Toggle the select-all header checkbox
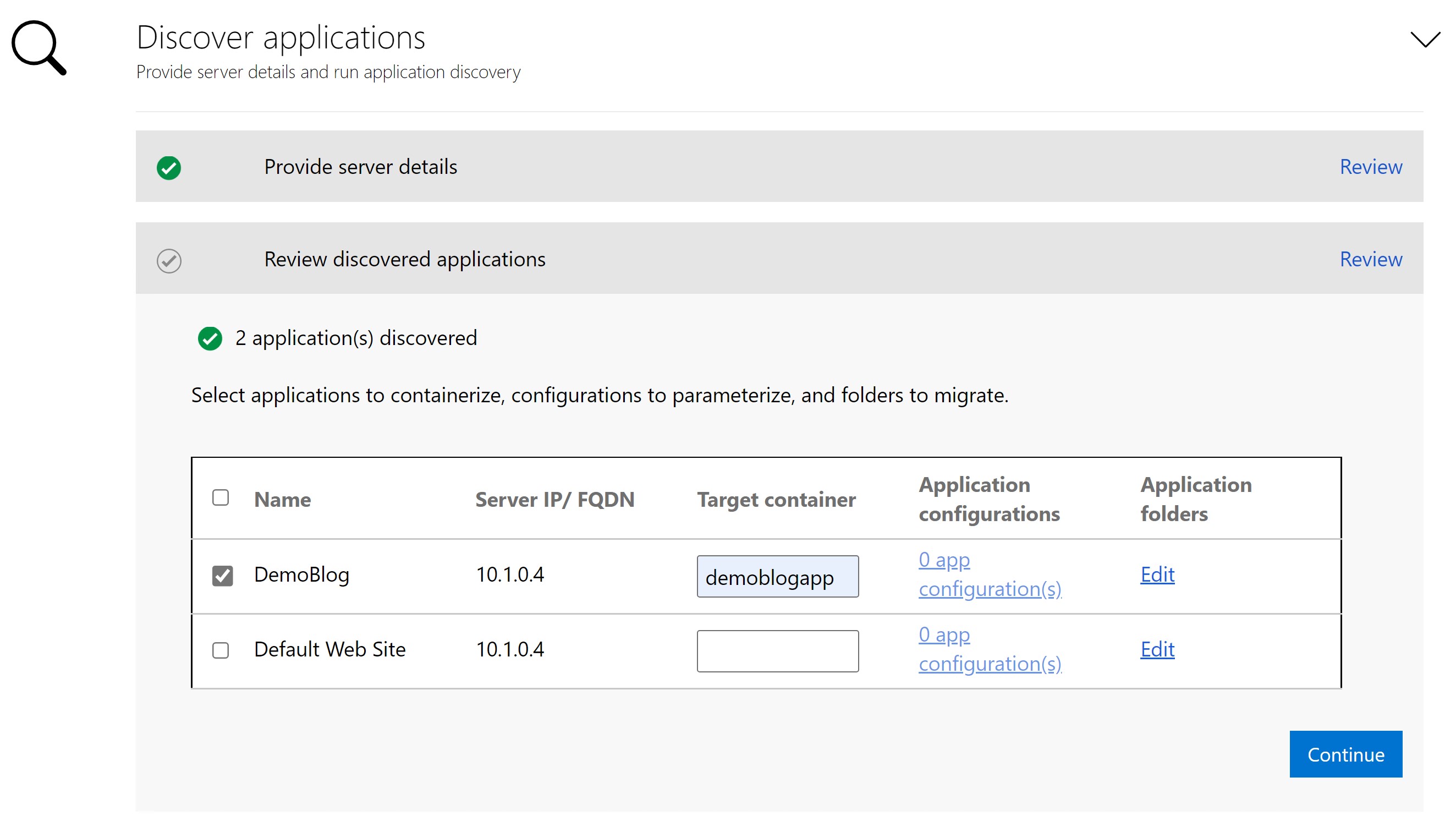Screen dimensions: 1456x821 [x=221, y=497]
